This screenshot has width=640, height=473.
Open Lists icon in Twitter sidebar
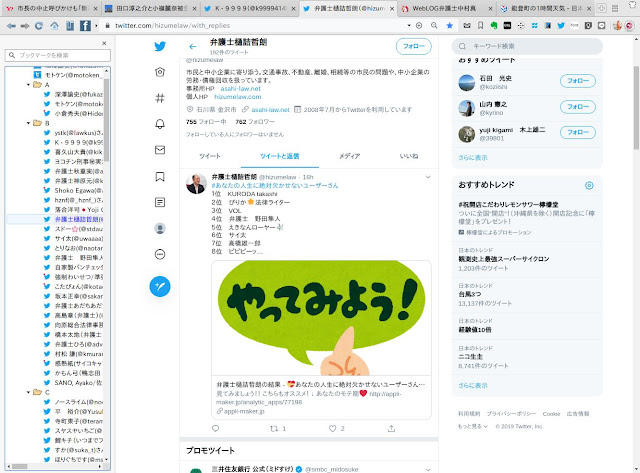(160, 202)
